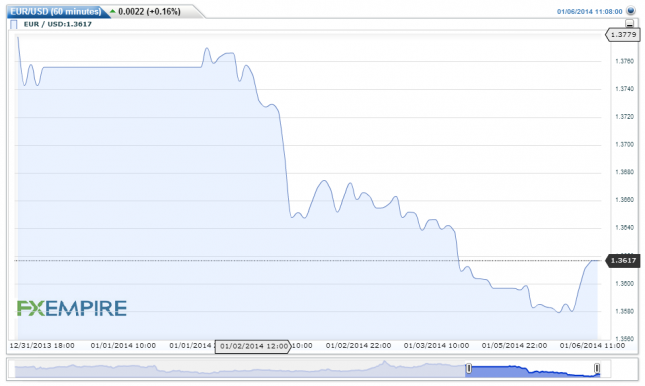Screen dimensions: 645x386
Task: Click the 1.3720 price axis label
Action: click(x=624, y=117)
